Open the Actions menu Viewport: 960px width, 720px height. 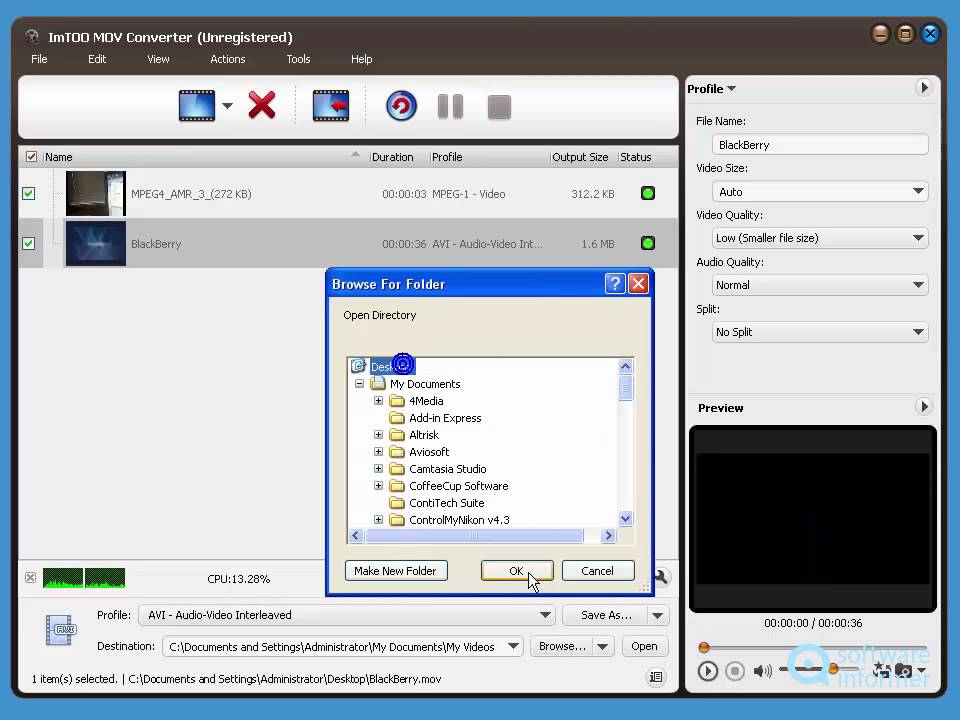[228, 59]
